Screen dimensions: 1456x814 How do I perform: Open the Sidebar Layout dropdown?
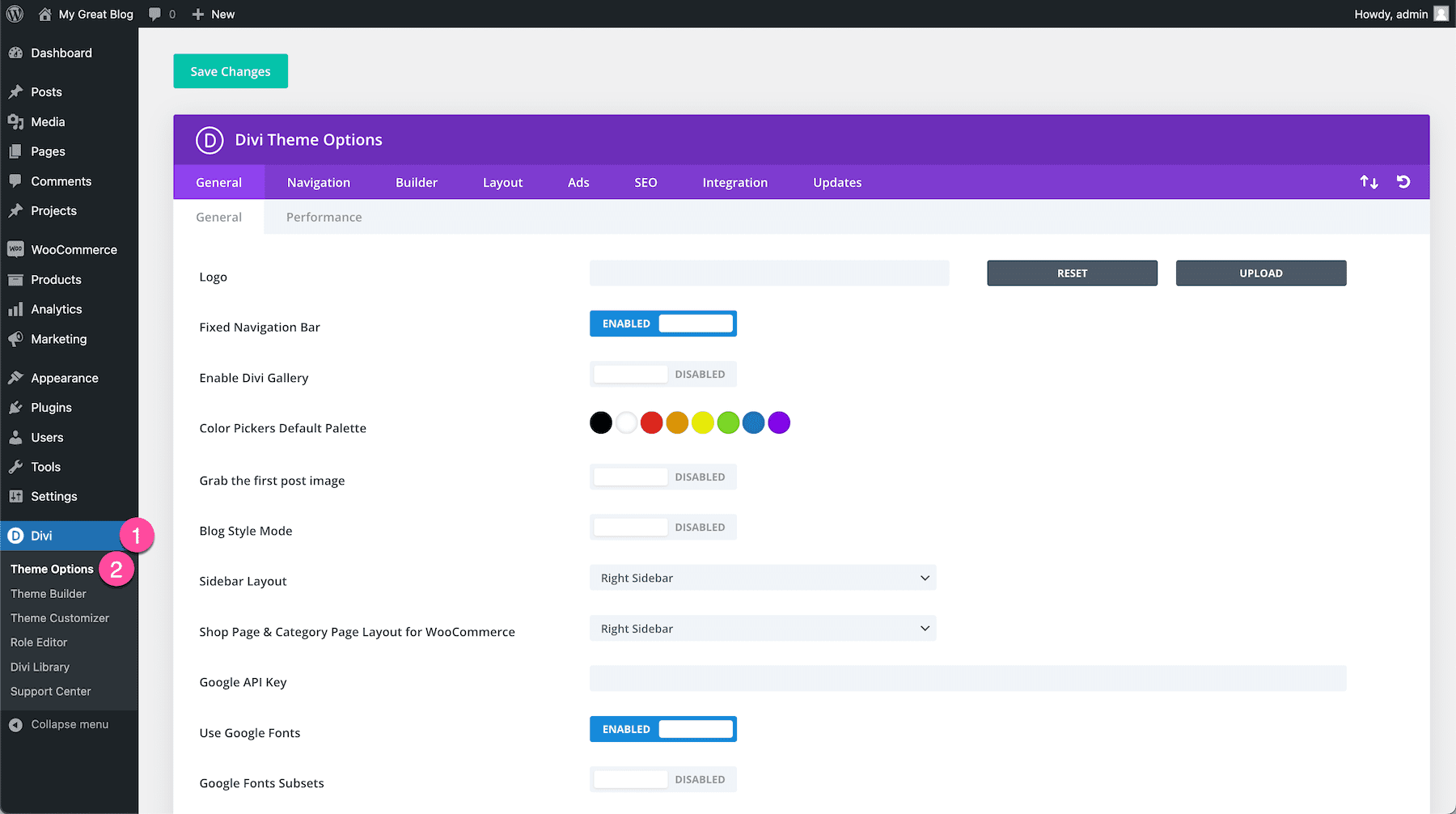click(762, 578)
